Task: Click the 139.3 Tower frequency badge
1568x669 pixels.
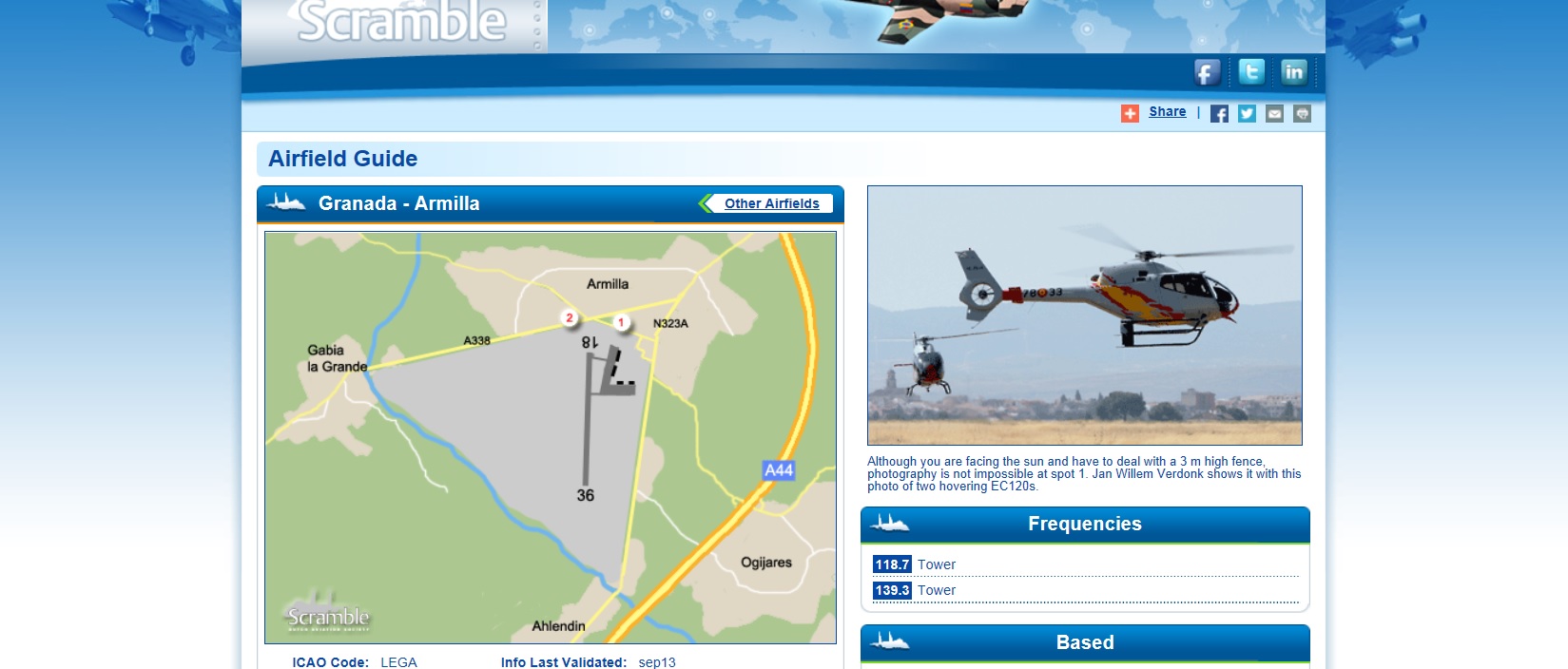Action: (892, 590)
